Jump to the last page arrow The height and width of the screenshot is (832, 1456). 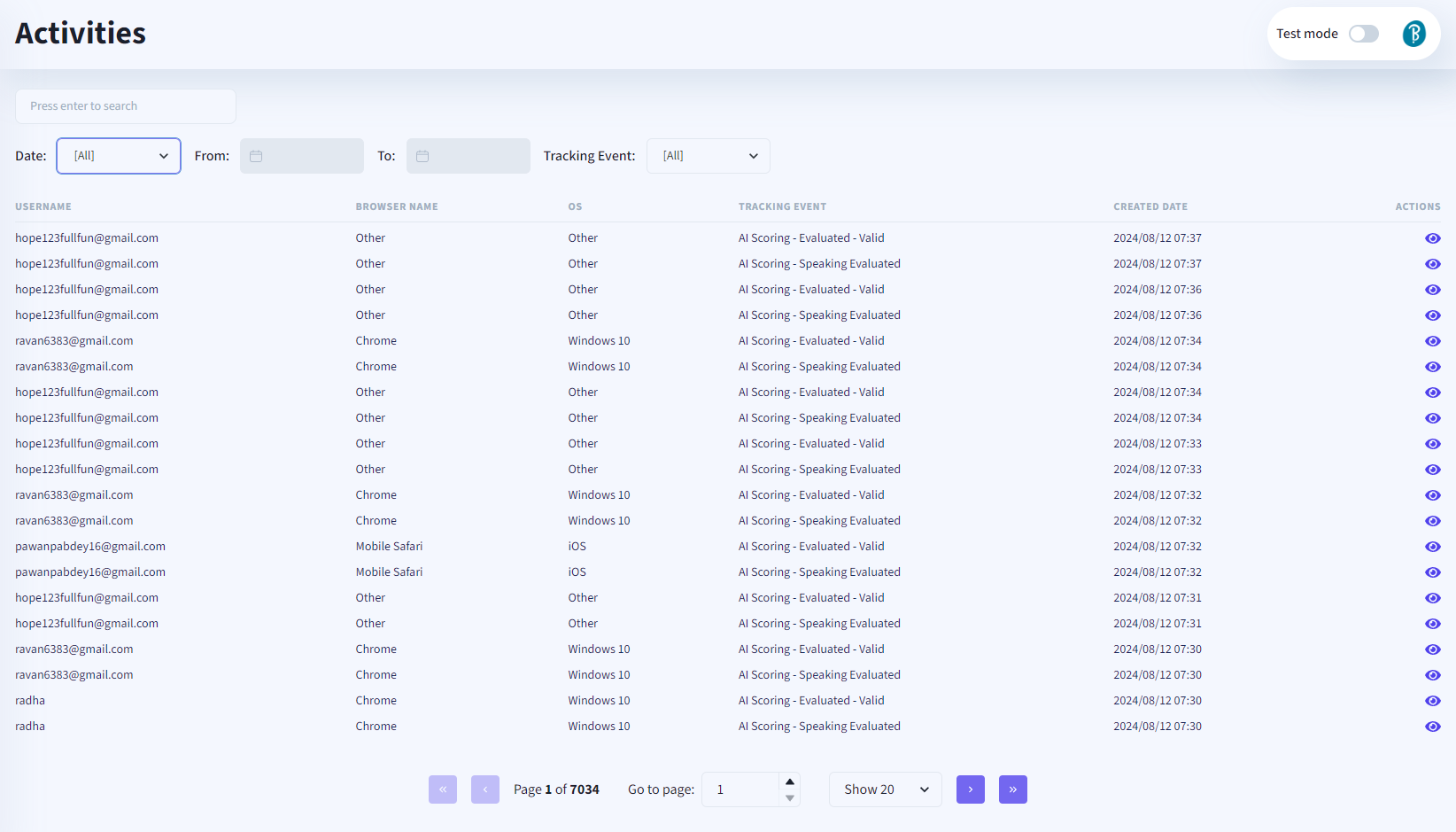(x=1012, y=789)
